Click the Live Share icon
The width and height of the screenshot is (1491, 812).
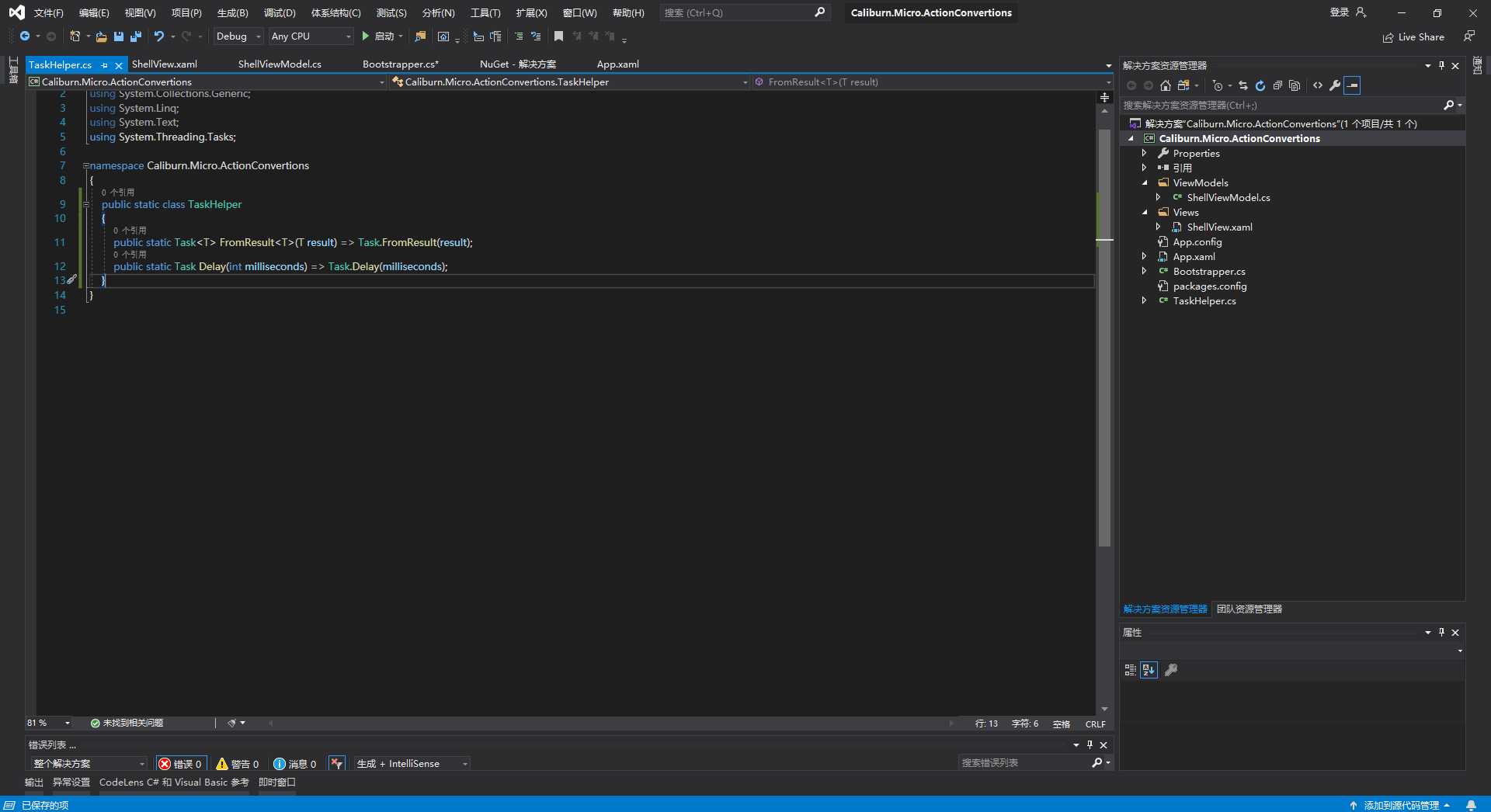pos(1388,37)
